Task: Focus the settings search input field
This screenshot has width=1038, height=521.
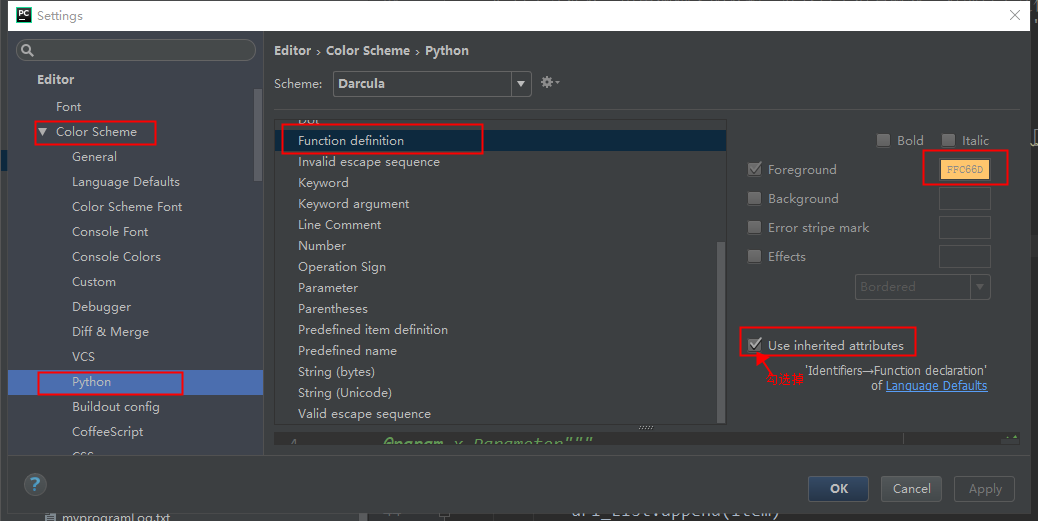Action: pos(136,50)
